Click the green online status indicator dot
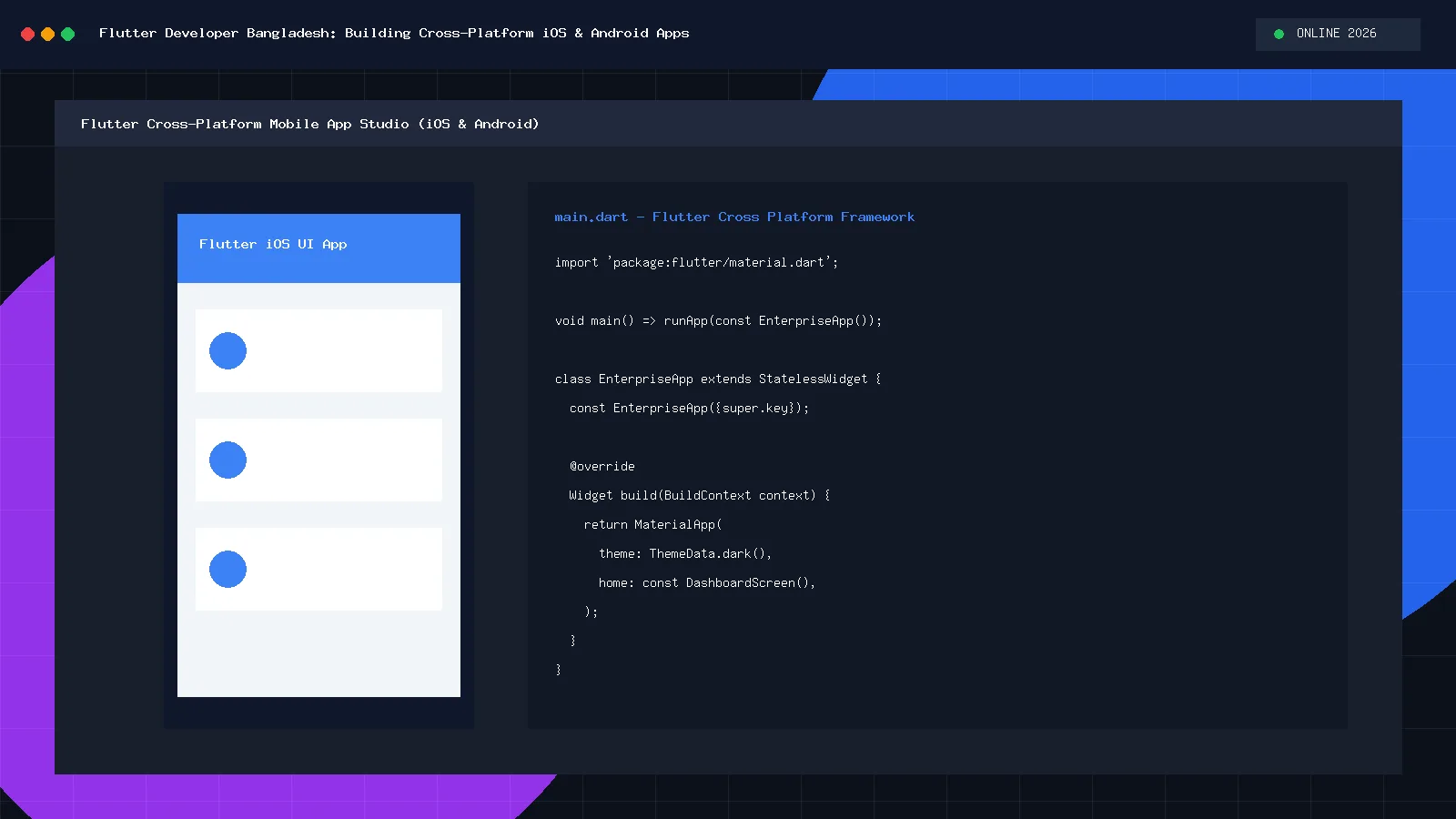This screenshot has width=1456, height=819. point(1279,34)
